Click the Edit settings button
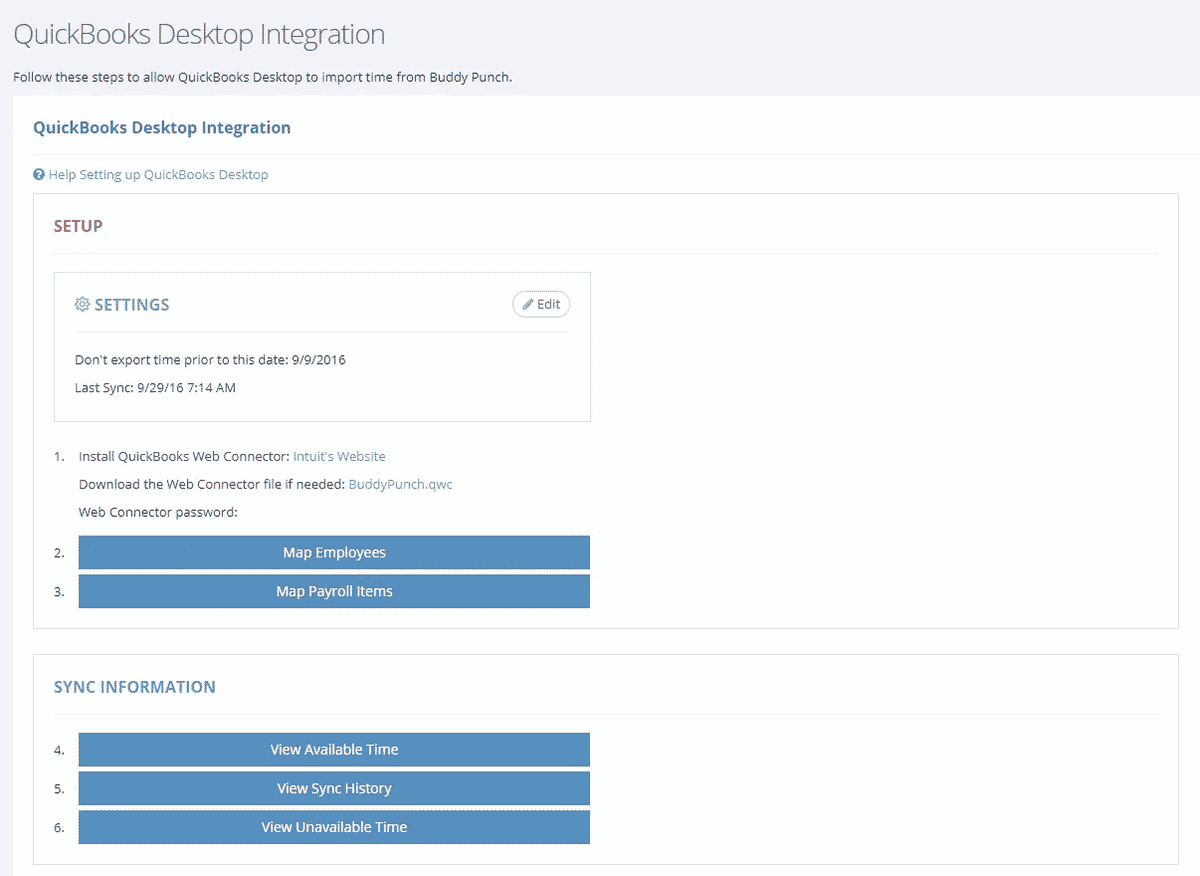 pyautogui.click(x=541, y=304)
